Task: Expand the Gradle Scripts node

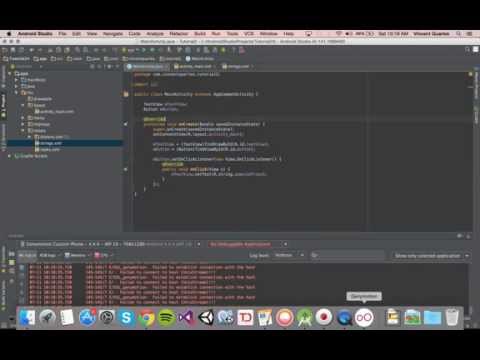Action: [10, 156]
